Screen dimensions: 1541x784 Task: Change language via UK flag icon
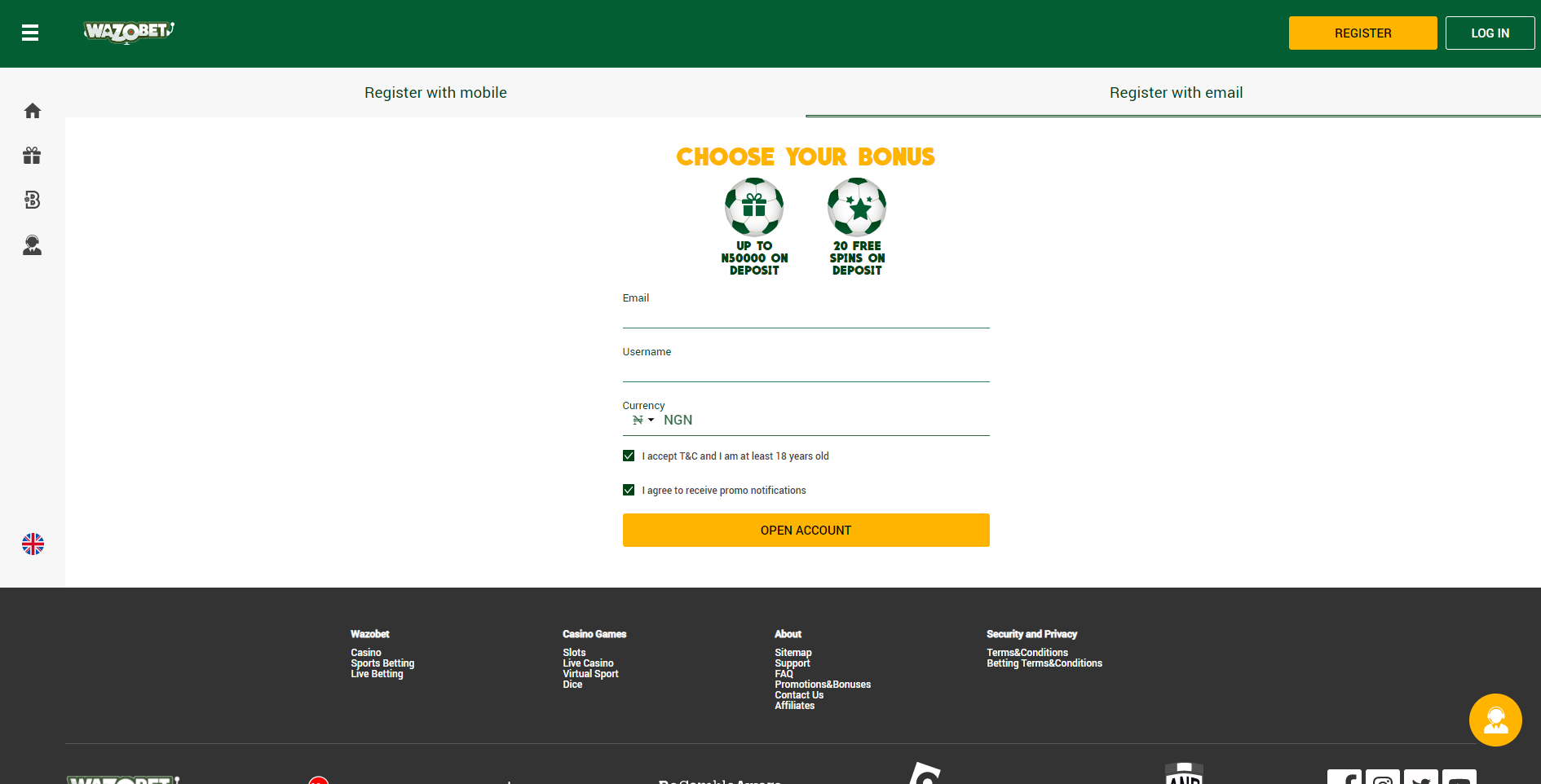[x=33, y=544]
